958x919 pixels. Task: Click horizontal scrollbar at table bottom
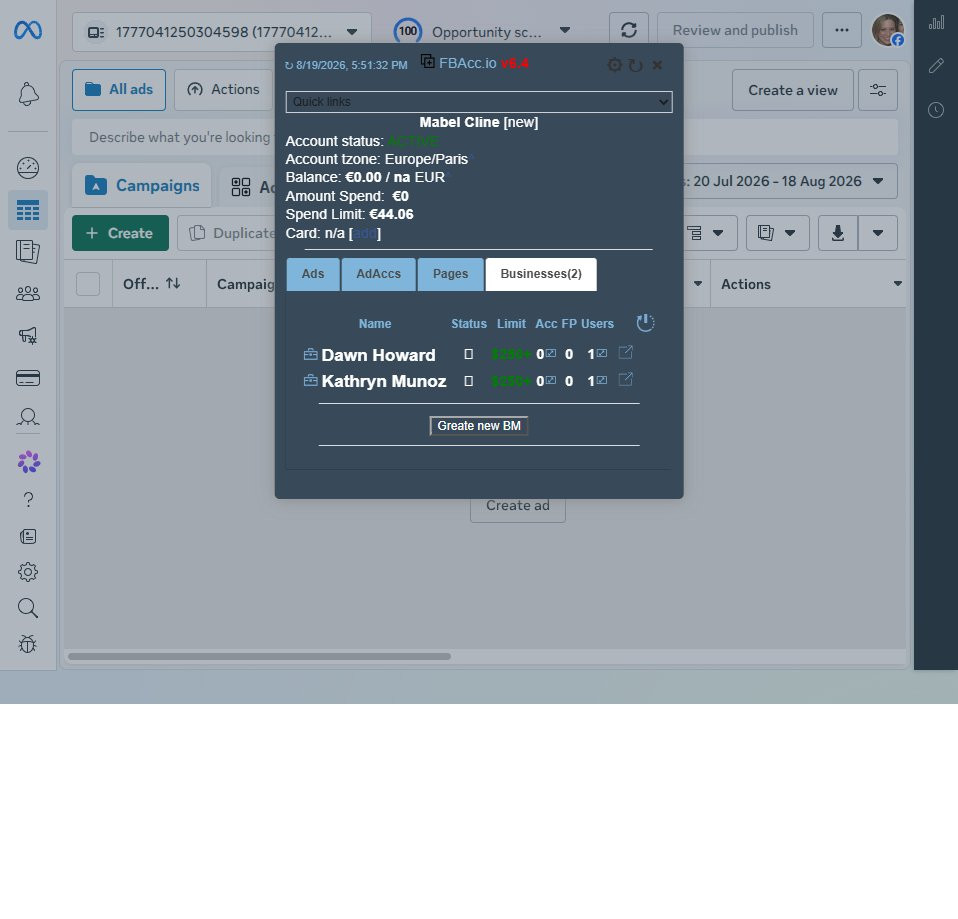point(260,656)
